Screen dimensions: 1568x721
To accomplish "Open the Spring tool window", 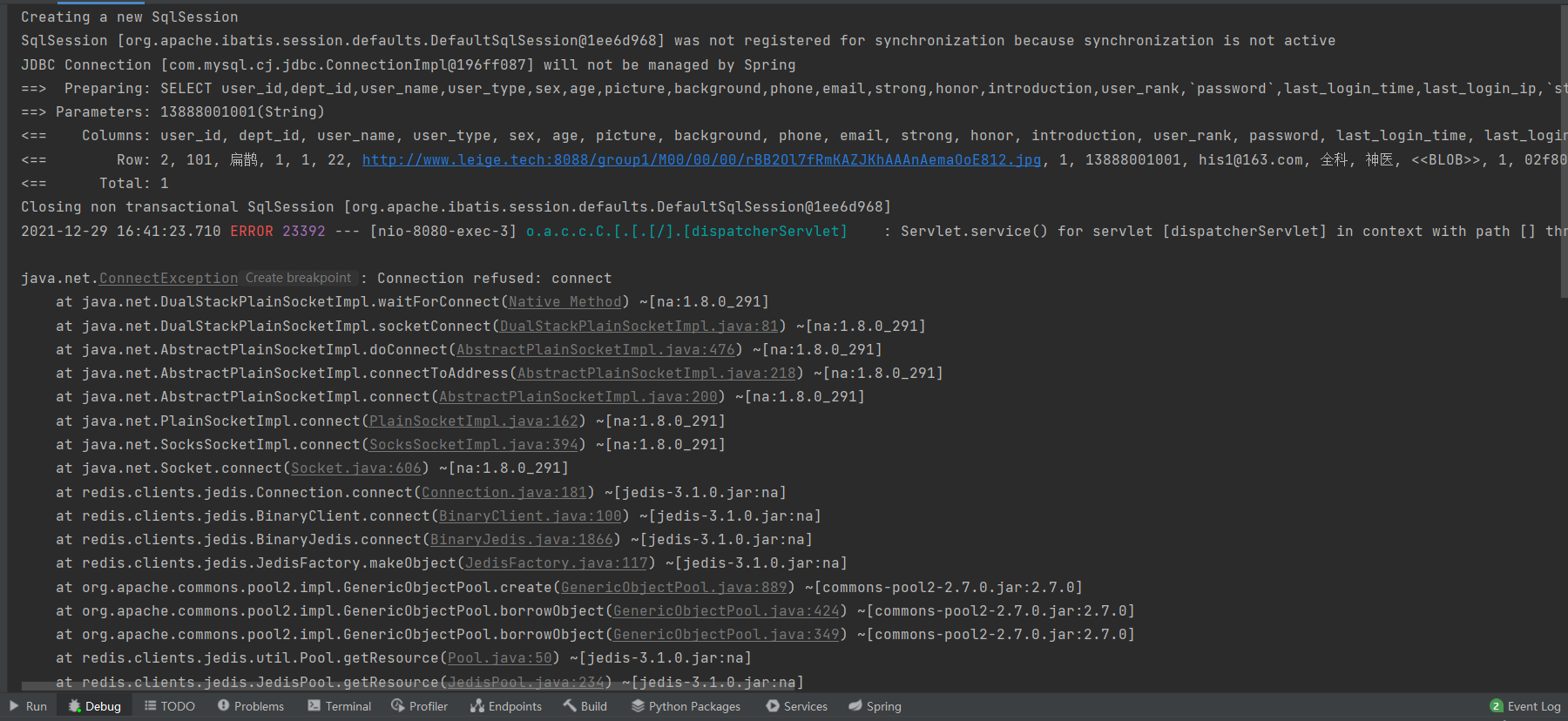I will pyautogui.click(x=875, y=706).
